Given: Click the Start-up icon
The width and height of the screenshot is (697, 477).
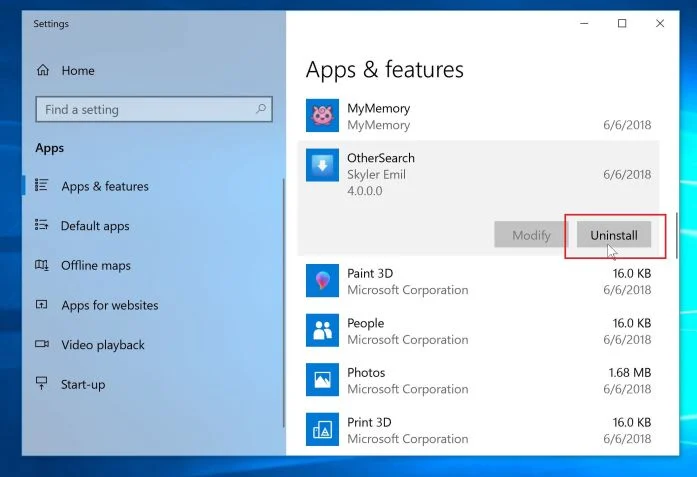Looking at the screenshot, I should [41, 383].
